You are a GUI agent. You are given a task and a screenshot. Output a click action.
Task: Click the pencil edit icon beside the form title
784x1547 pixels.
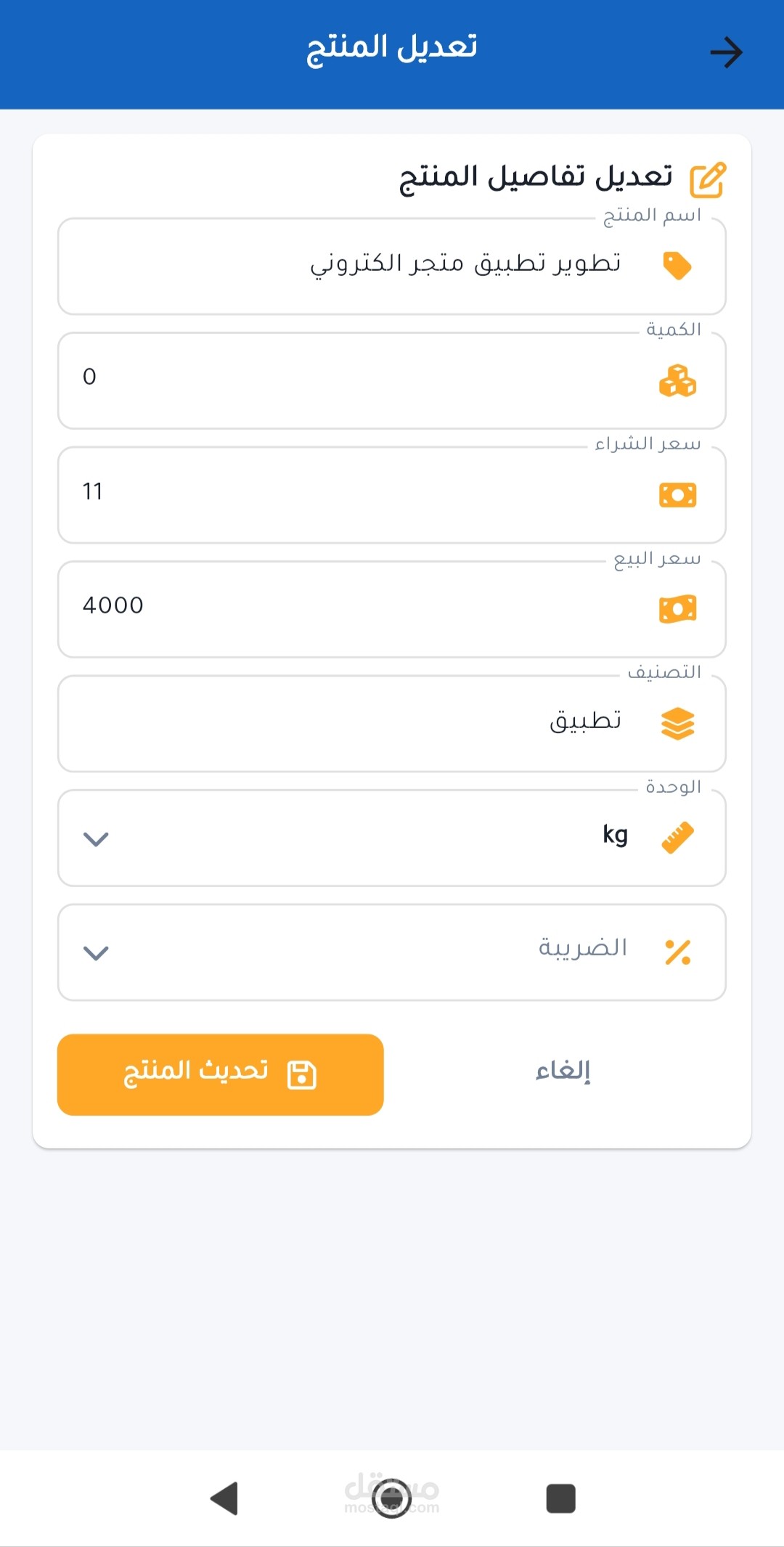708,180
